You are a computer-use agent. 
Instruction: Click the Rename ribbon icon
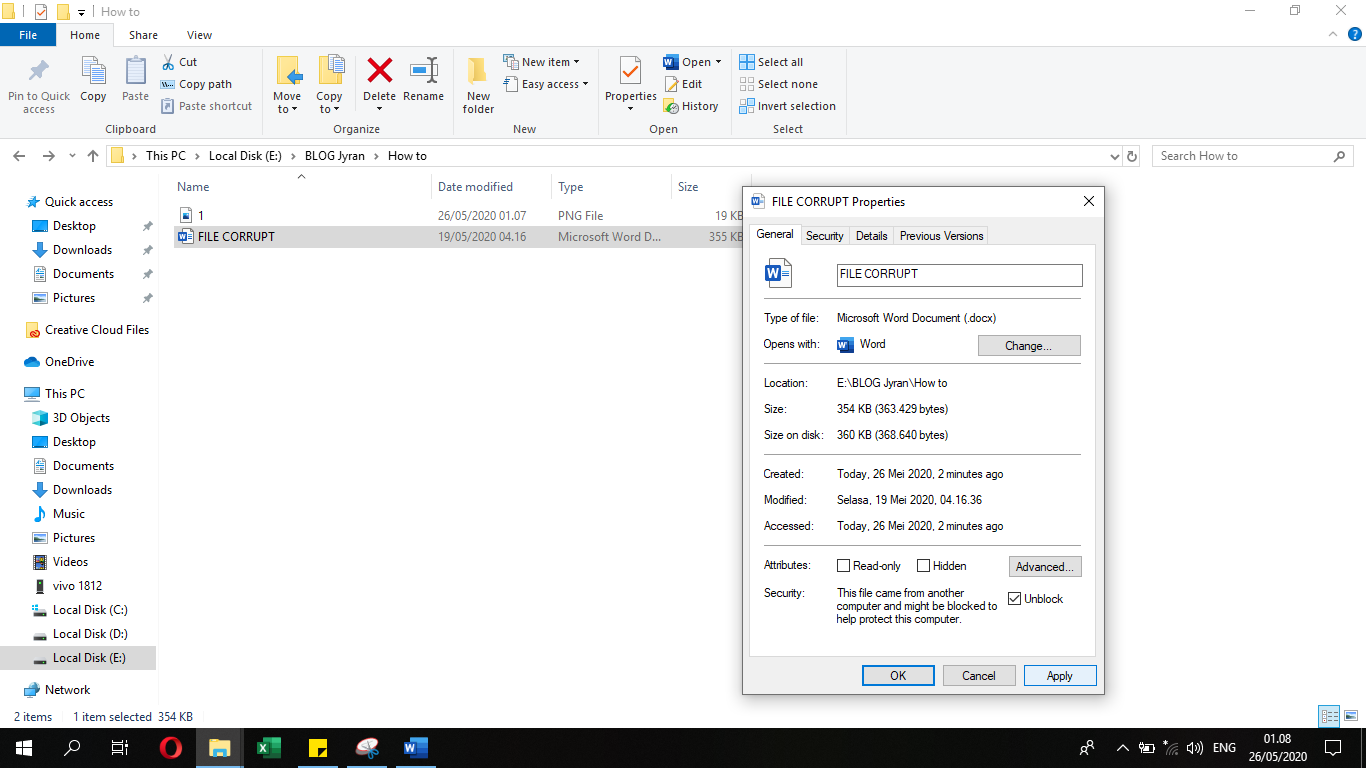(424, 71)
